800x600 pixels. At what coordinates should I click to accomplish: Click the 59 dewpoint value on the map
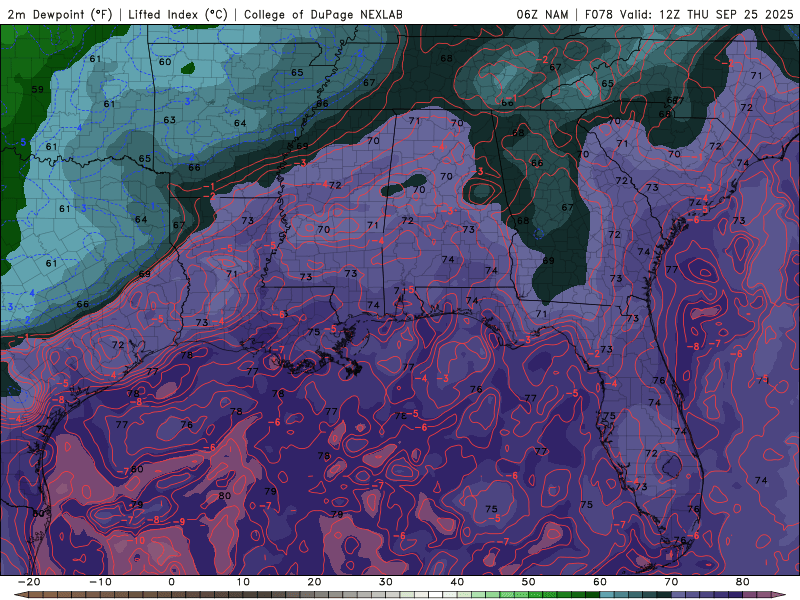pos(38,90)
